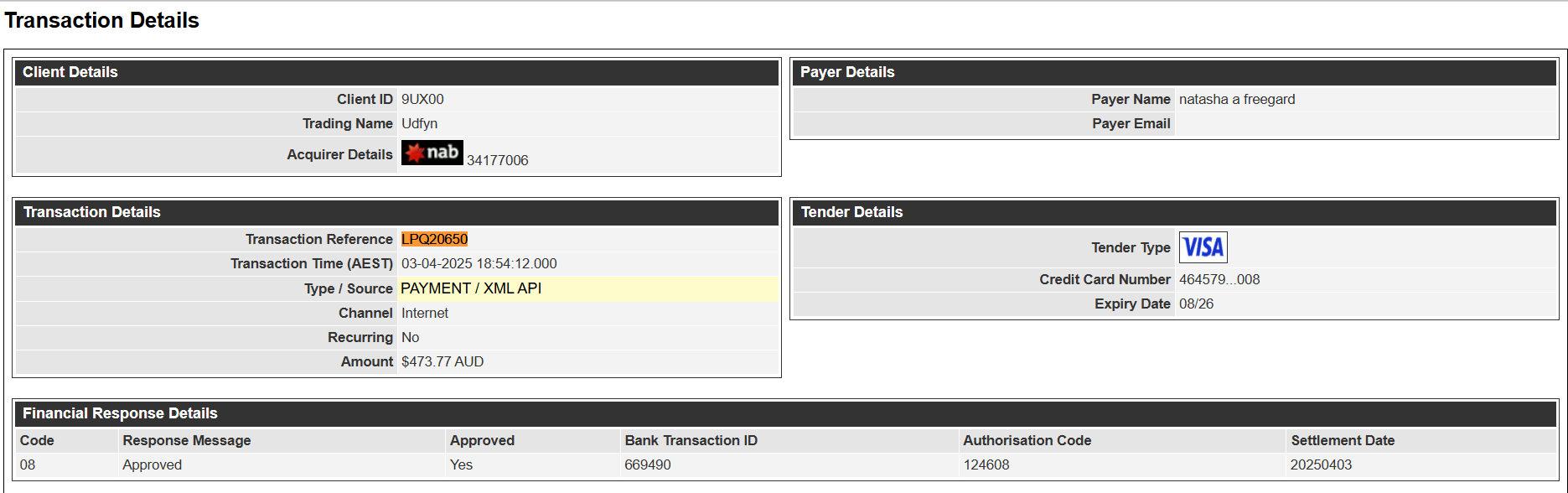Click the credit card number 464579...008
Image resolution: width=1568 pixels, height=493 pixels.
[x=1219, y=279]
